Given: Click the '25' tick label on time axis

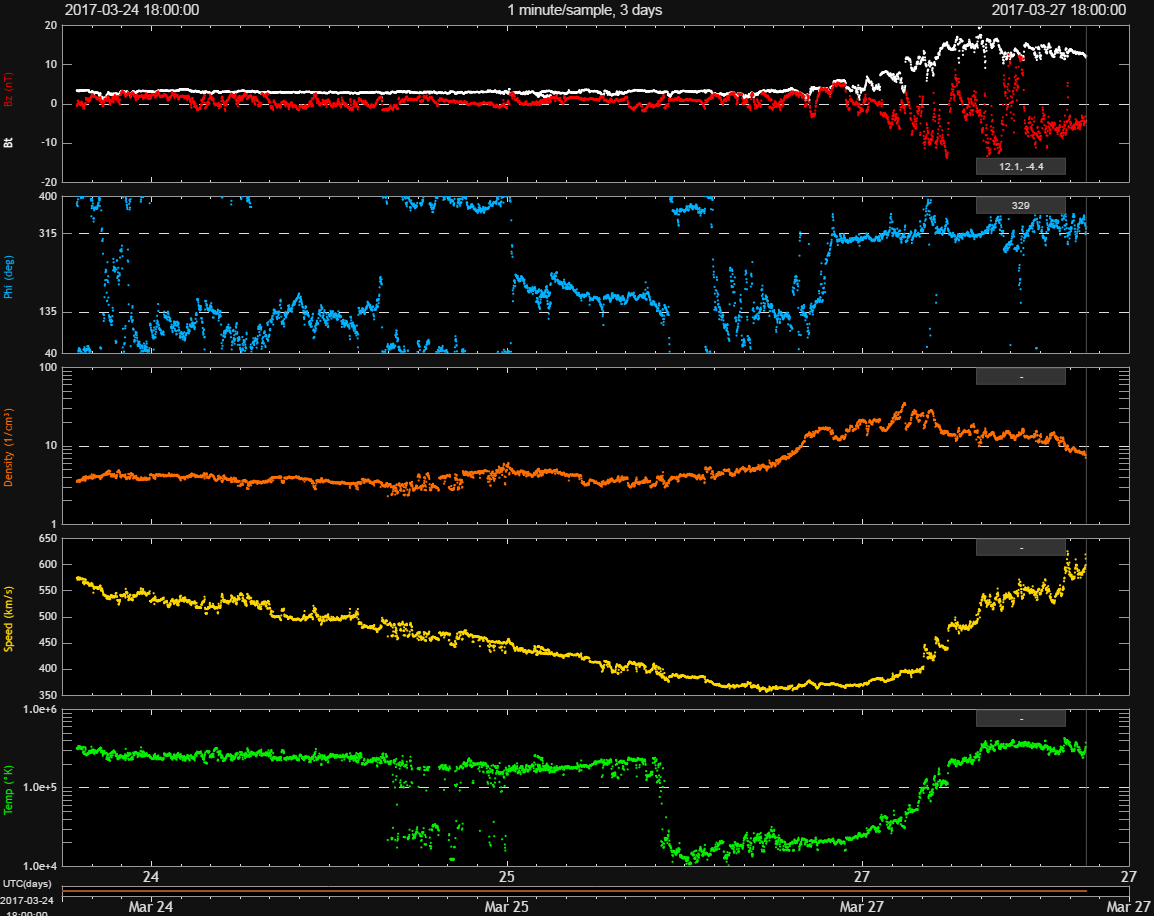Looking at the screenshot, I should pyautogui.click(x=507, y=877).
